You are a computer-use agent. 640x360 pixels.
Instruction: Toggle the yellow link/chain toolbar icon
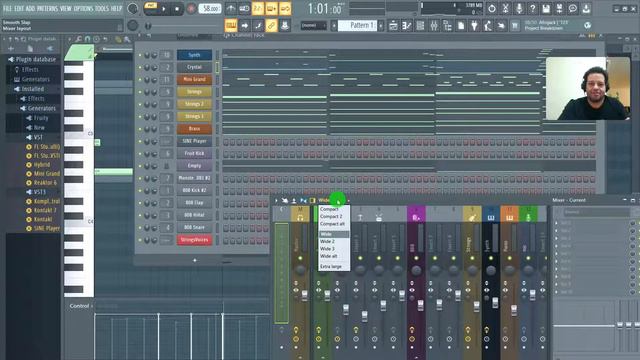coord(271,25)
